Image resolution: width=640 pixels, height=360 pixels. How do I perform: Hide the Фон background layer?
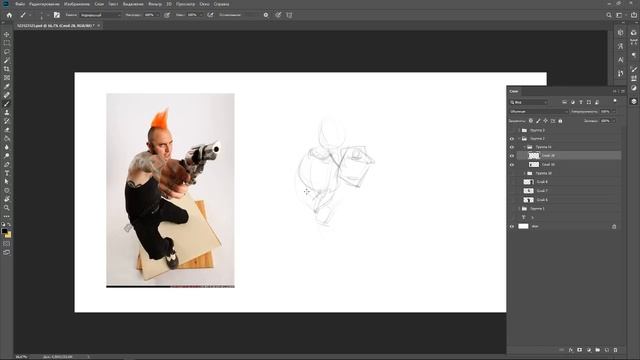512,226
